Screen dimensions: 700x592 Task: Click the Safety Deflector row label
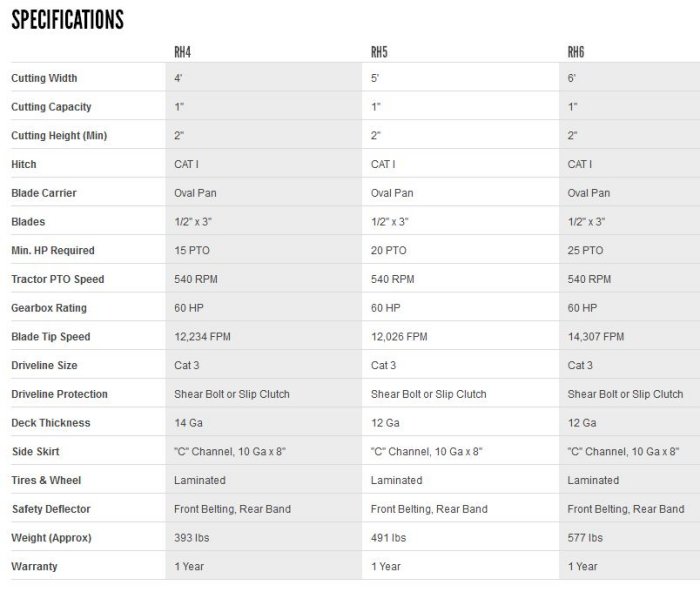[x=50, y=509]
